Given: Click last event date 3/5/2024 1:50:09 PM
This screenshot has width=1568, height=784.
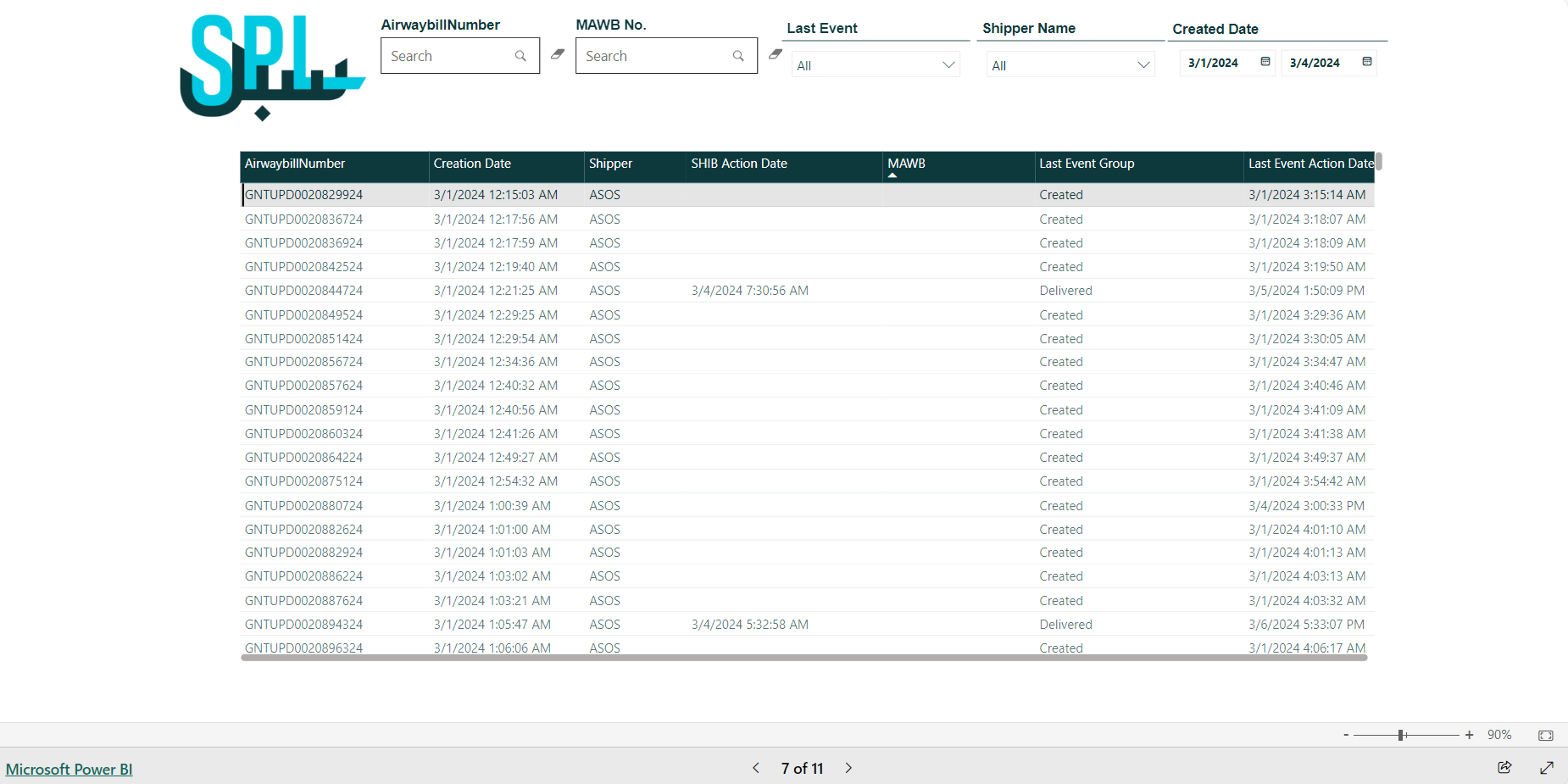Looking at the screenshot, I should tap(1307, 290).
